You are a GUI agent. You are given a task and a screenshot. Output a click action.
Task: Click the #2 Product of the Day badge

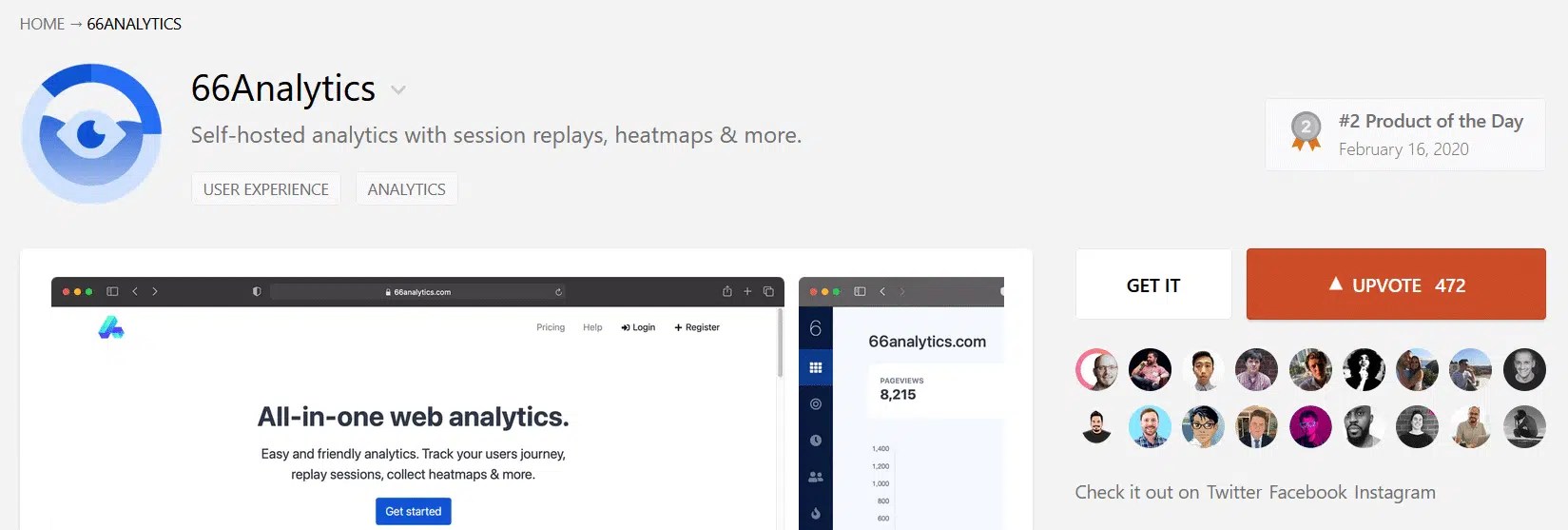click(1404, 134)
